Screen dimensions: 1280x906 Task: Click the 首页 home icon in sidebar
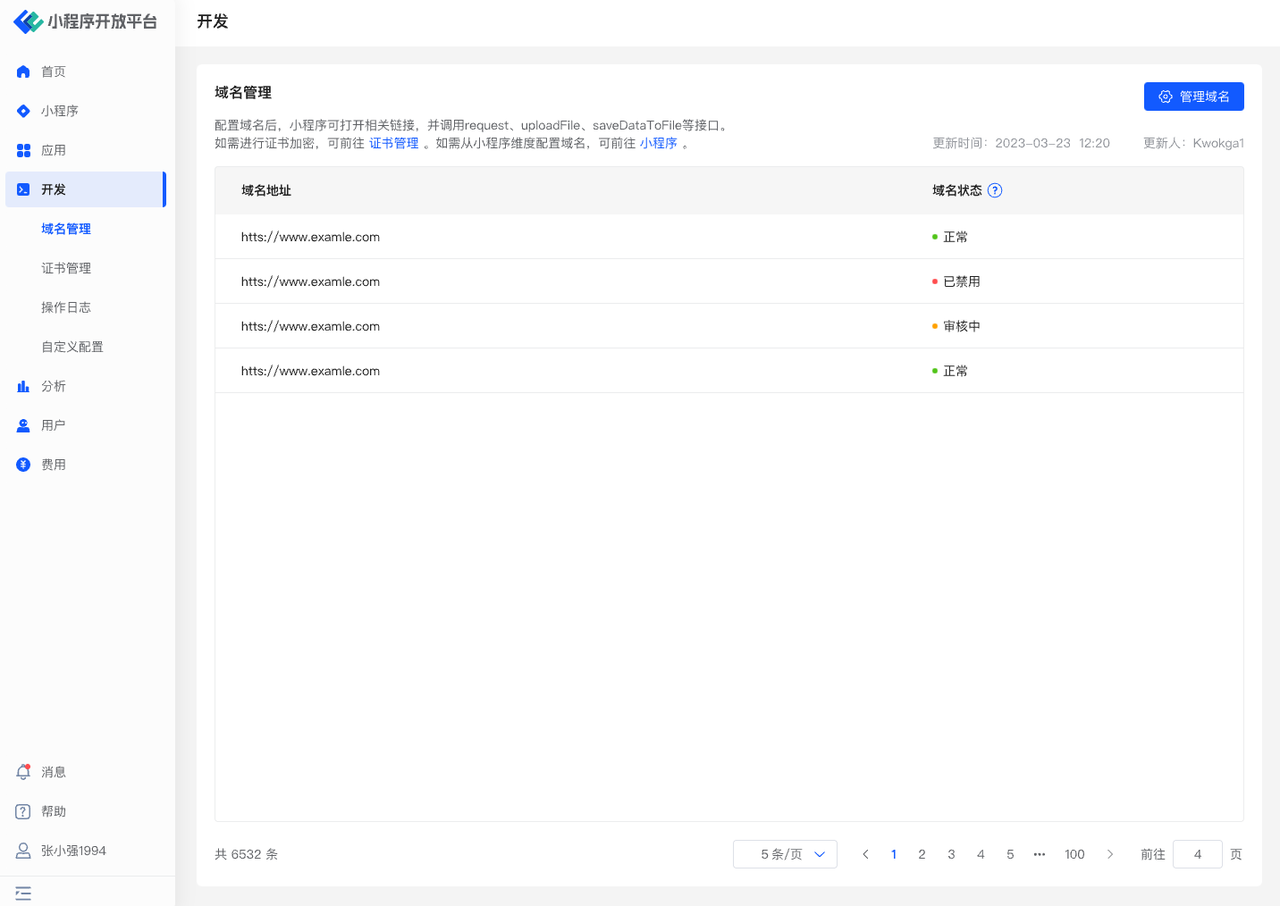(x=24, y=72)
